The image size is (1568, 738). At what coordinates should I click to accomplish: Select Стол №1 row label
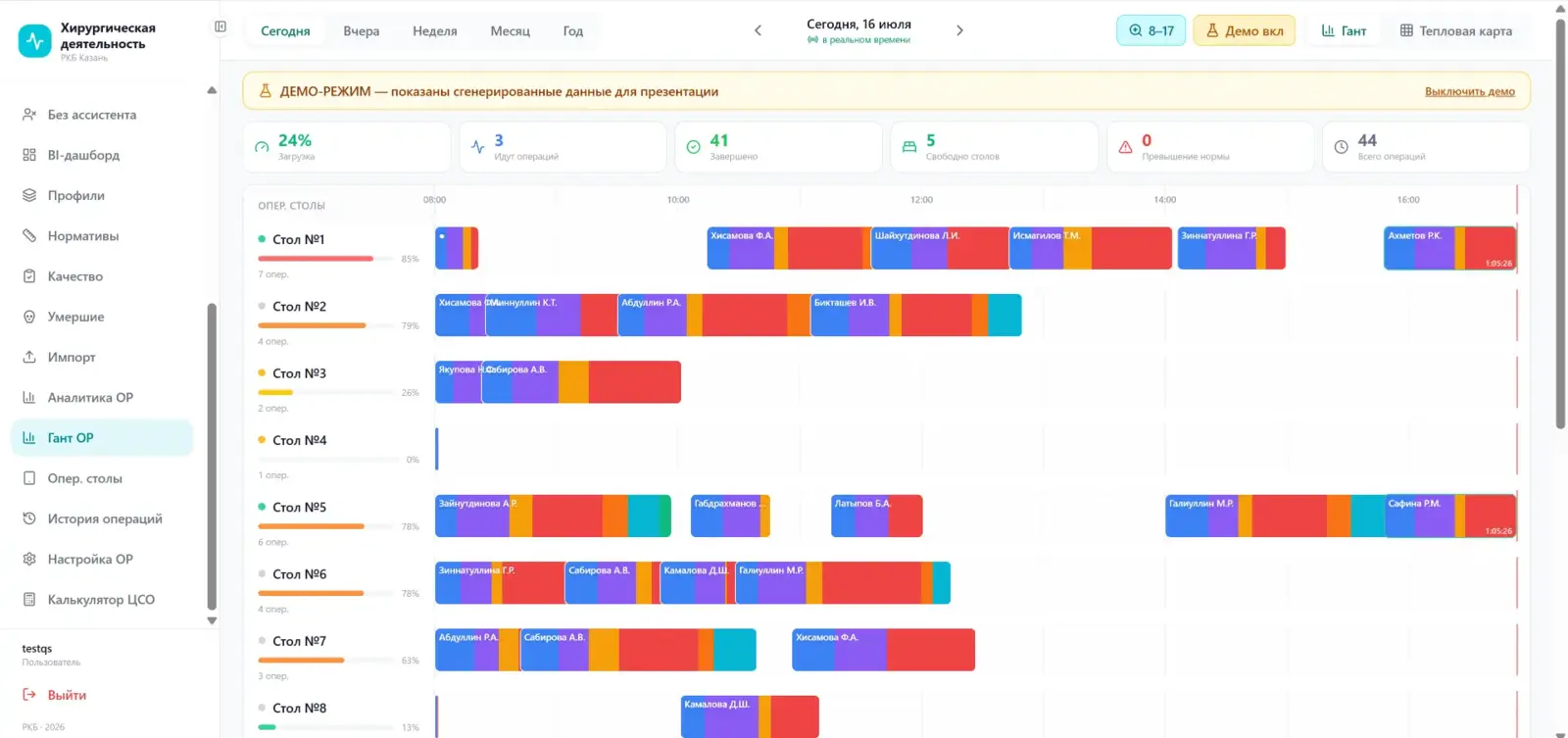[x=298, y=239]
